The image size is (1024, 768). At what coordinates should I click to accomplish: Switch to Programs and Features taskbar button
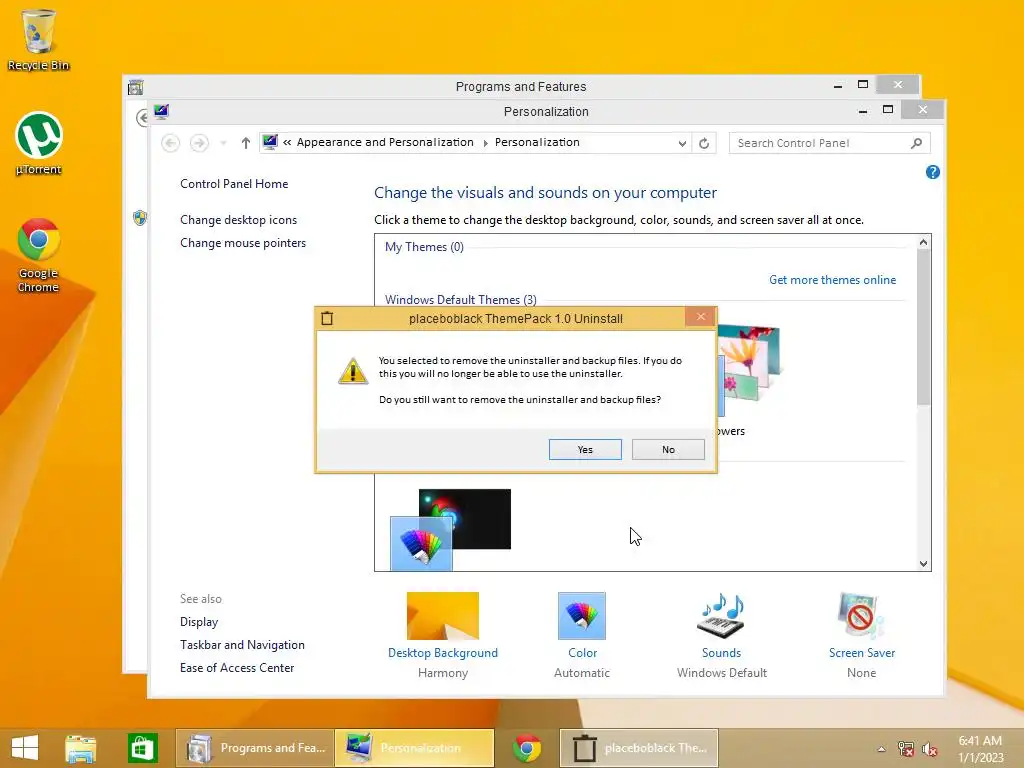tap(254, 748)
